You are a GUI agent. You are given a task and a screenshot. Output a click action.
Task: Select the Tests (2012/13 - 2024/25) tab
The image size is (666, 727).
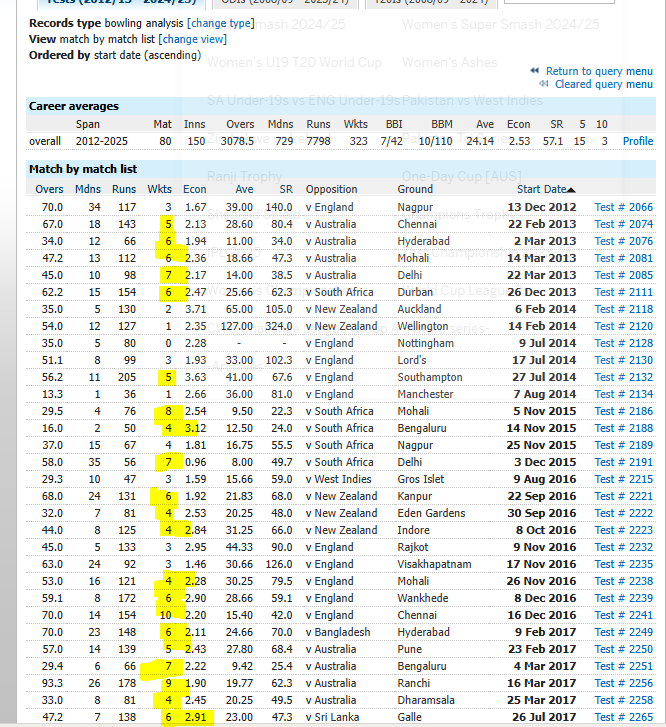(121, 2)
